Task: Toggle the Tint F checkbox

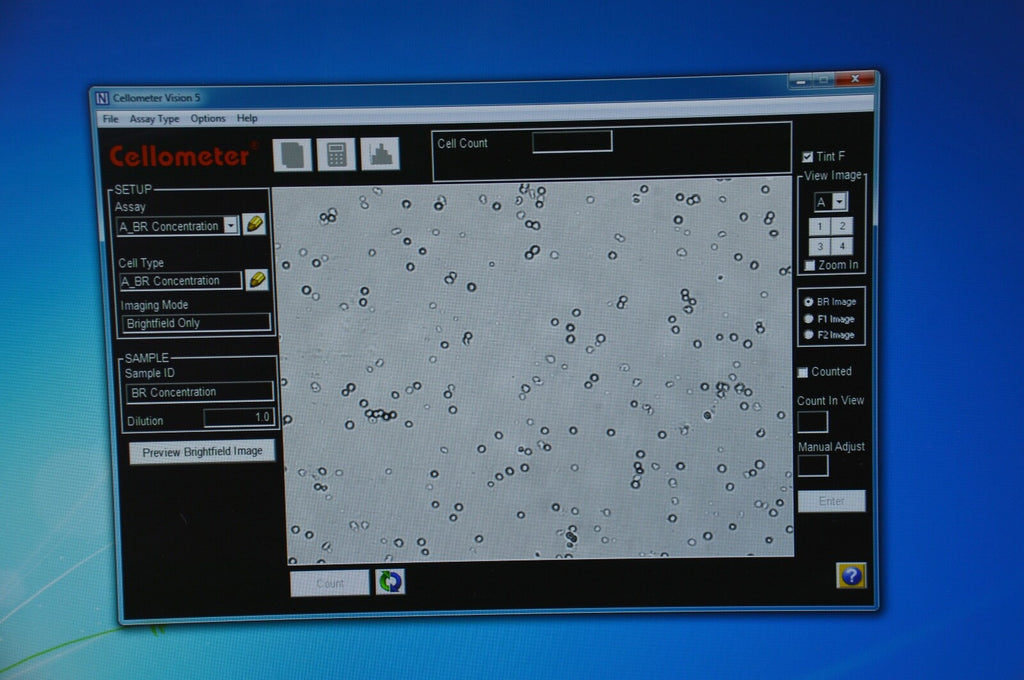Action: click(807, 157)
